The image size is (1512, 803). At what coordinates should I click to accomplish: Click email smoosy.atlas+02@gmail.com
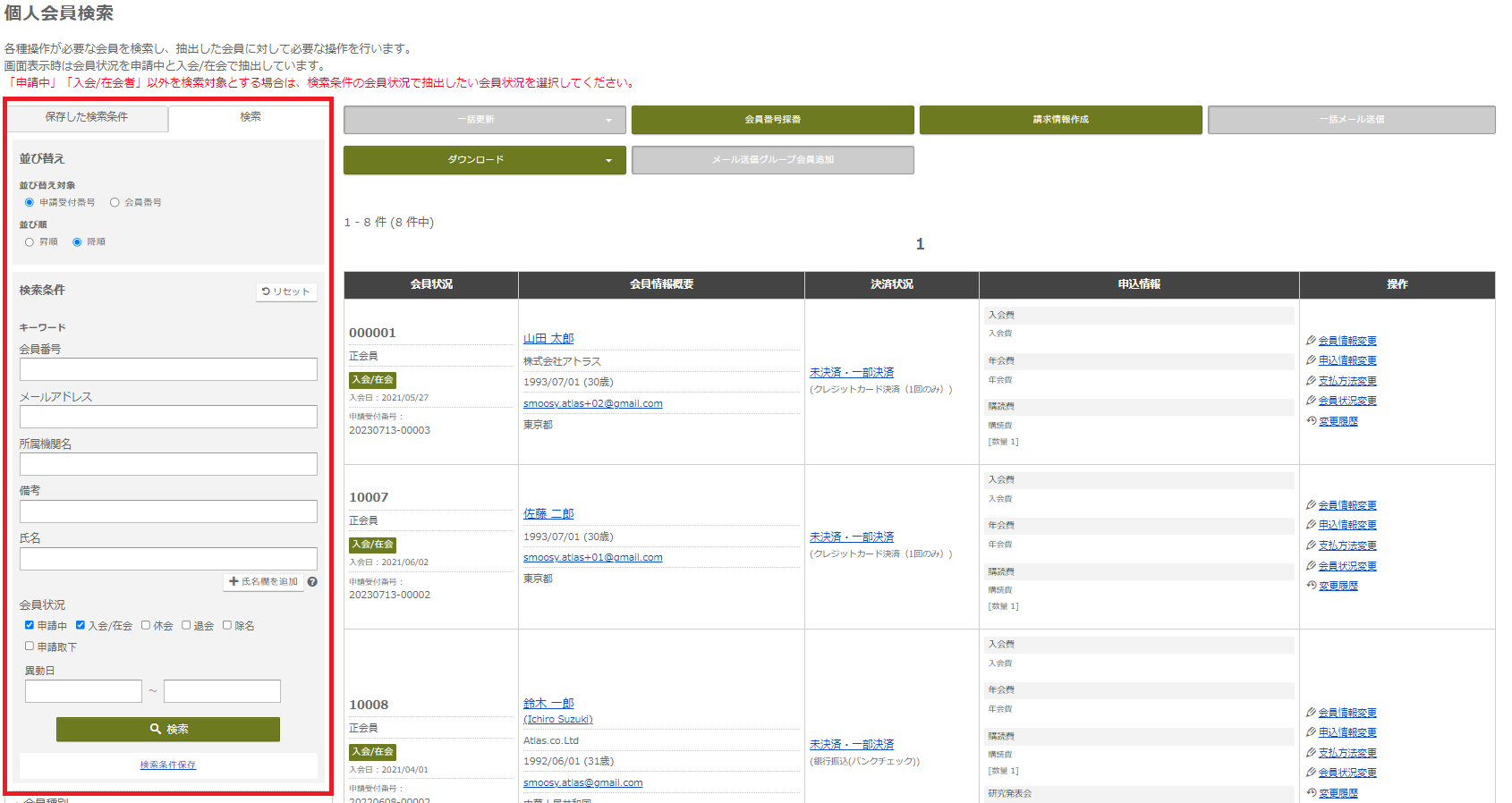pyautogui.click(x=593, y=404)
